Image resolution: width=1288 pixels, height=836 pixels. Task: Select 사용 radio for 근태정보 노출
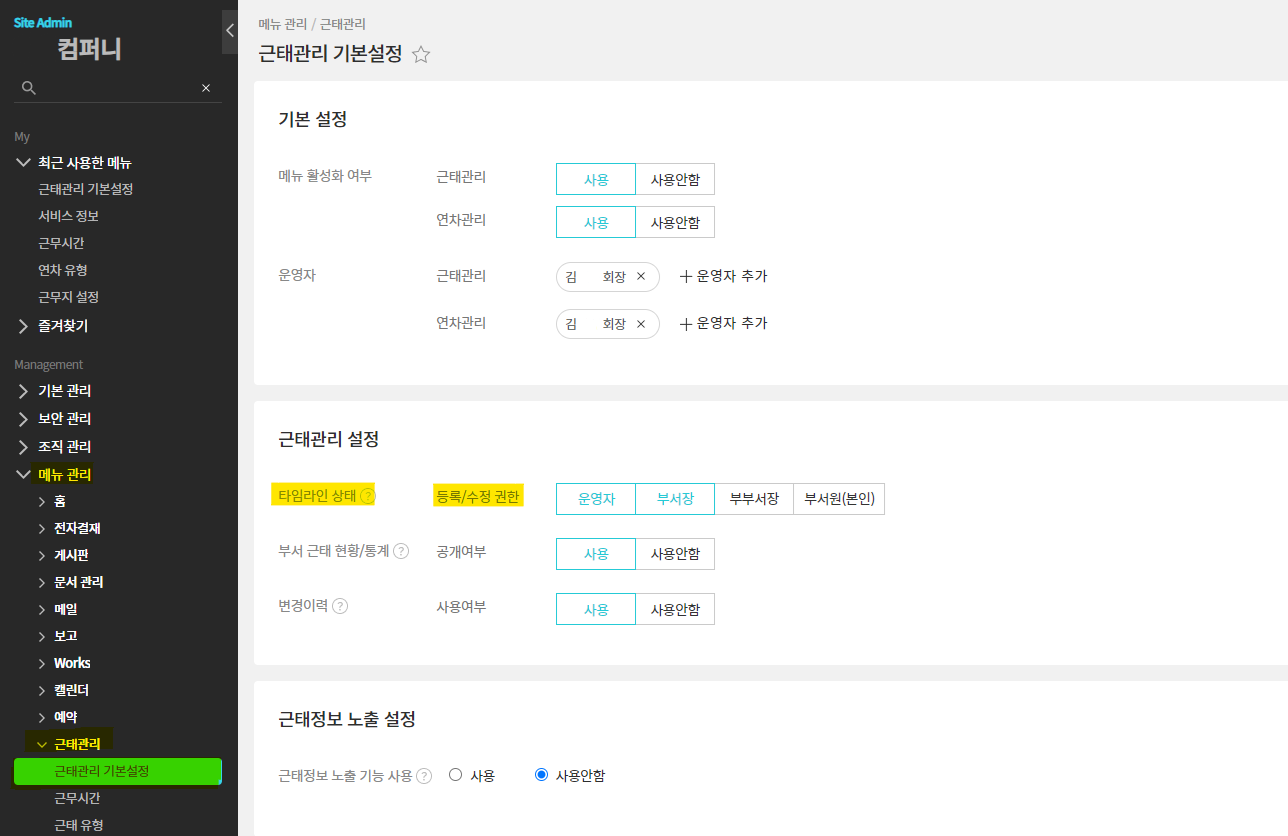pyautogui.click(x=456, y=775)
